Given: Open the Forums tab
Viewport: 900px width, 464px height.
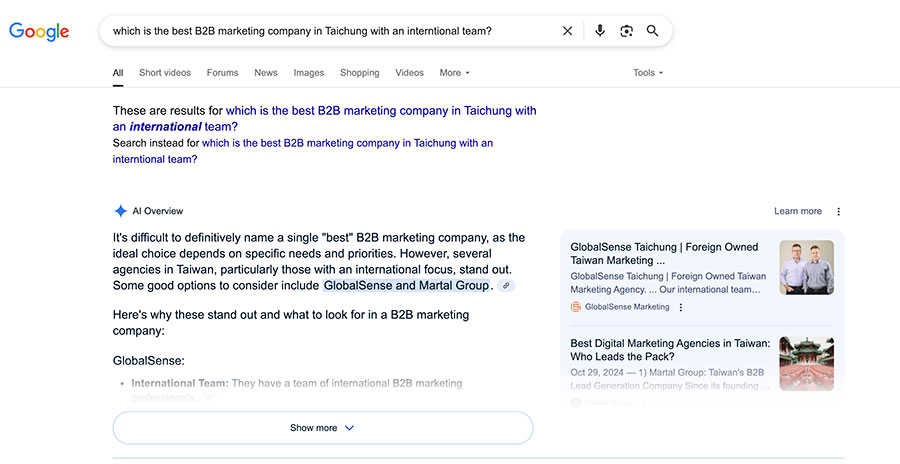Looking at the screenshot, I should point(222,73).
